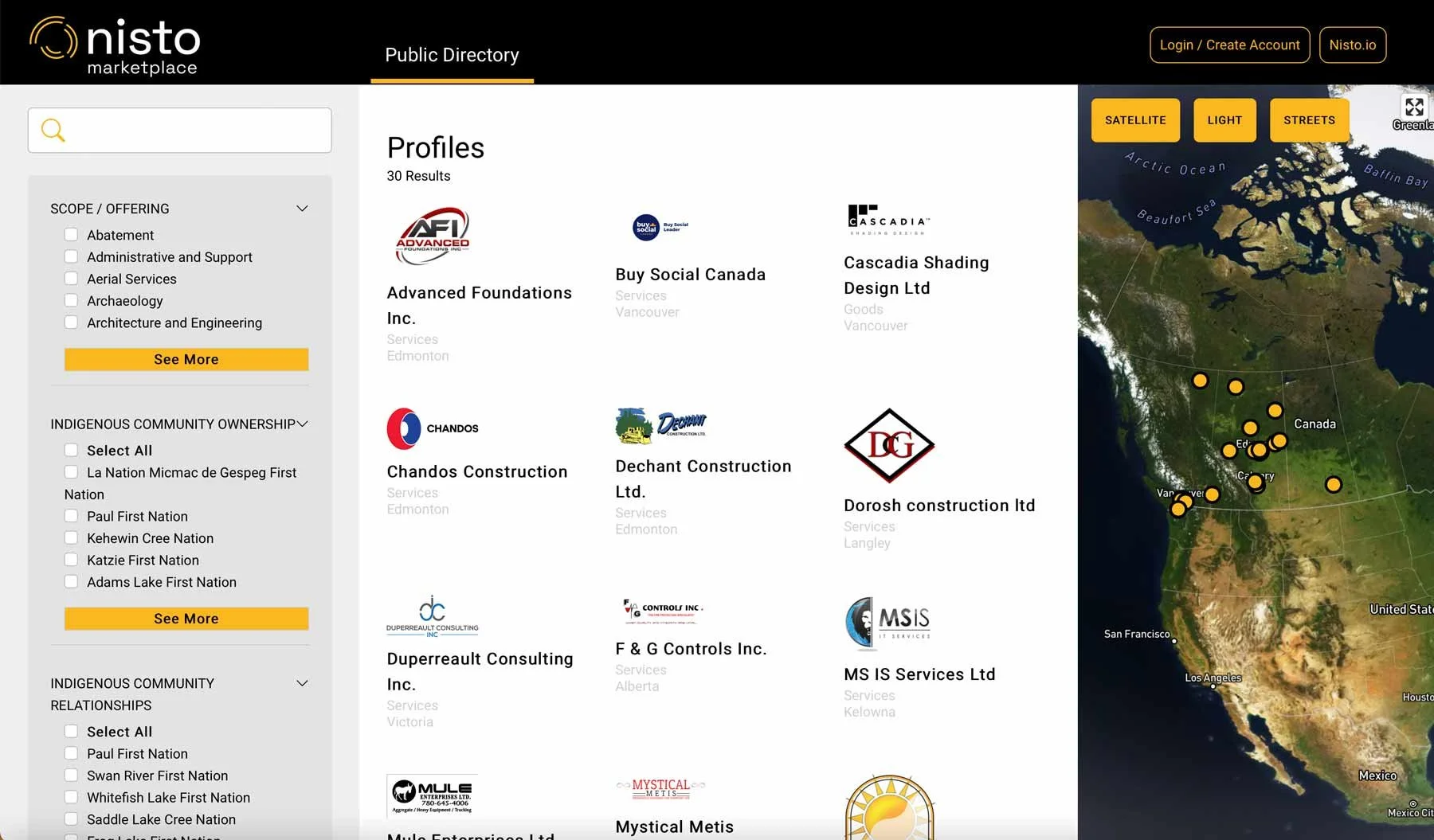Check Architecture and Engineering checkbox
This screenshot has width=1434, height=840.
(71, 322)
